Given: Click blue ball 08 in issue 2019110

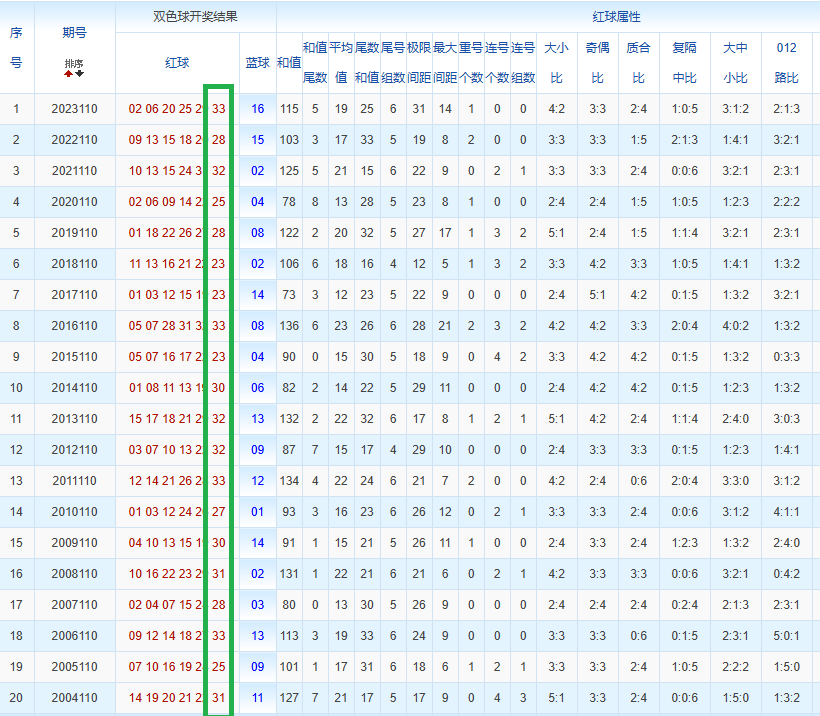Looking at the screenshot, I should (x=257, y=233).
